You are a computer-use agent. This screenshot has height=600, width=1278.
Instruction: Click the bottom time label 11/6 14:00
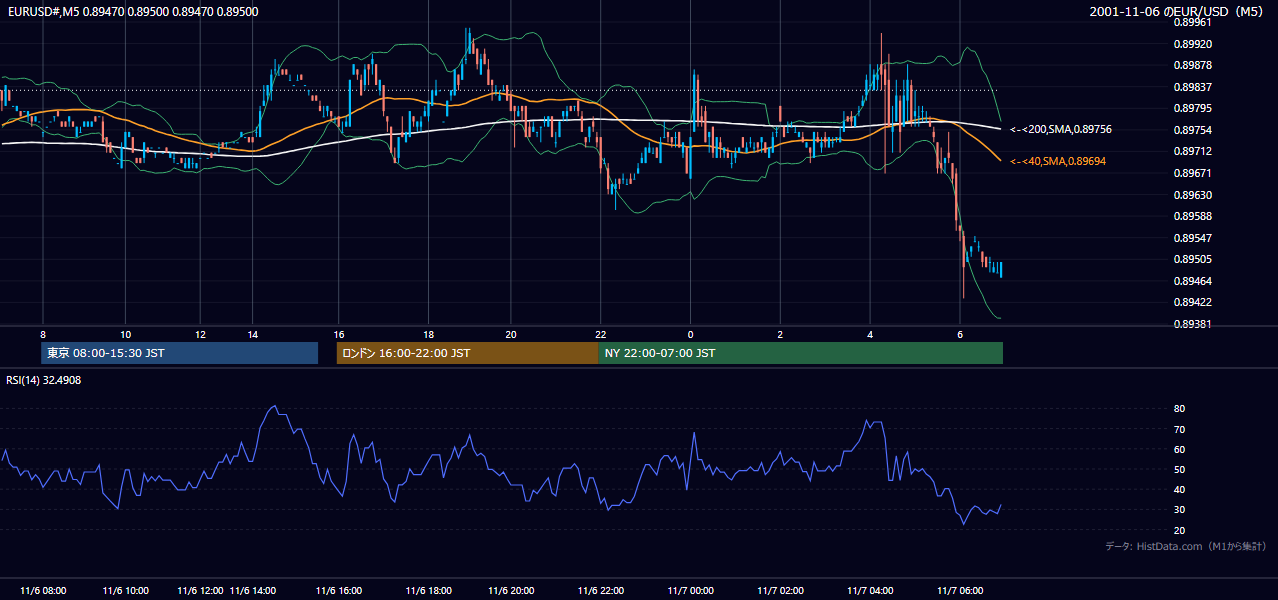(x=253, y=590)
